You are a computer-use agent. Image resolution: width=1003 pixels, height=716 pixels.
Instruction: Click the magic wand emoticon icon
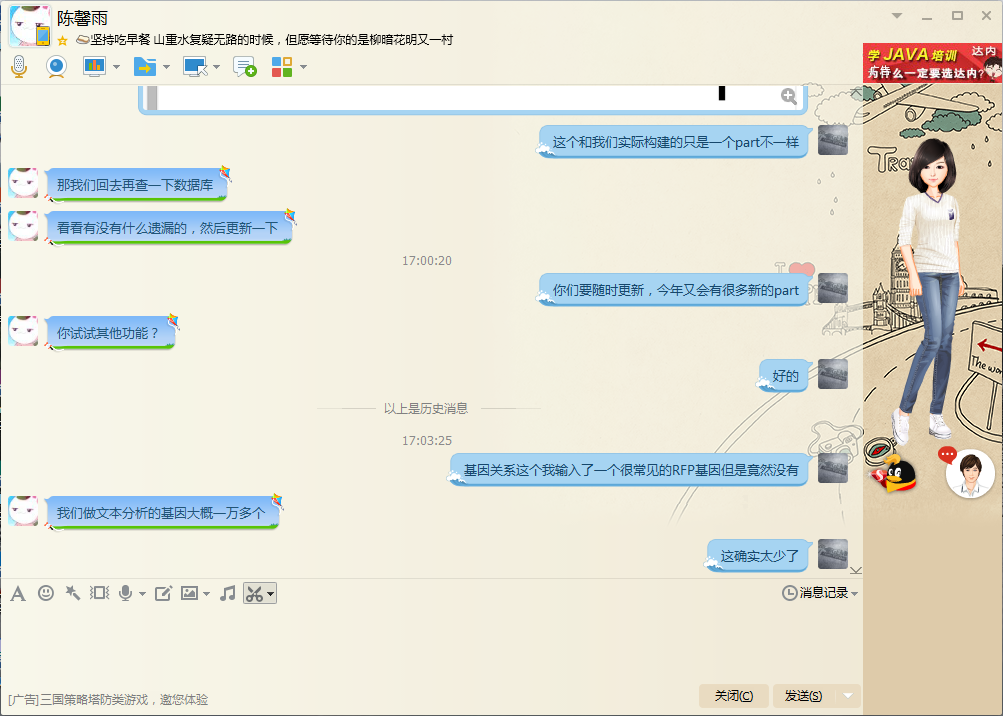point(72,593)
